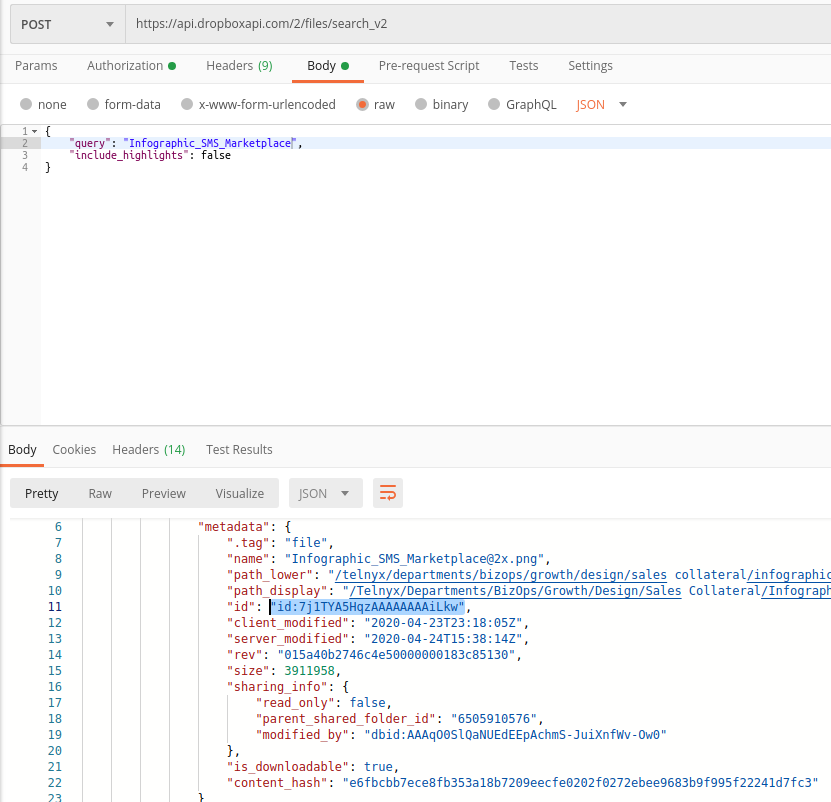Choose the x-www-form-urlencoded radio option

click(186, 105)
